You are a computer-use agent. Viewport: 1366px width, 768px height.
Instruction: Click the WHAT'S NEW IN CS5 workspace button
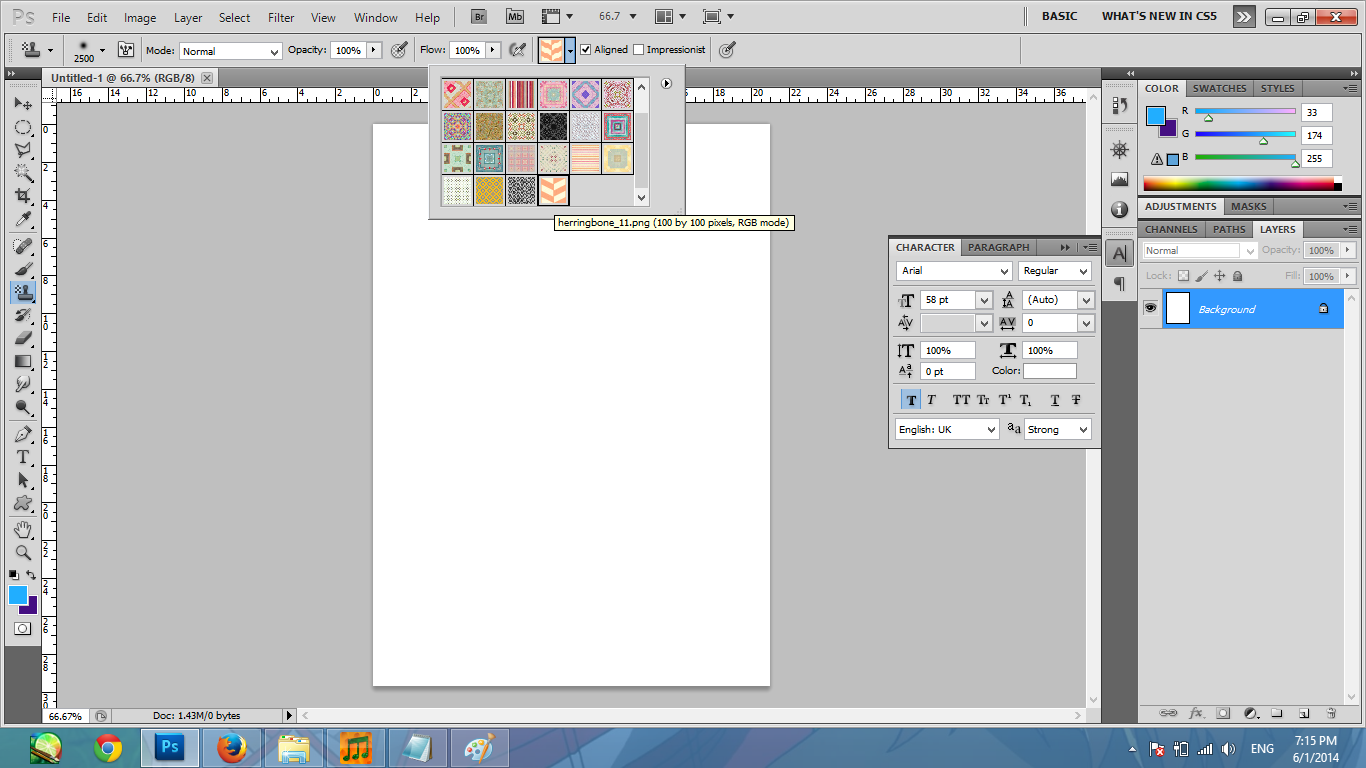point(1159,17)
